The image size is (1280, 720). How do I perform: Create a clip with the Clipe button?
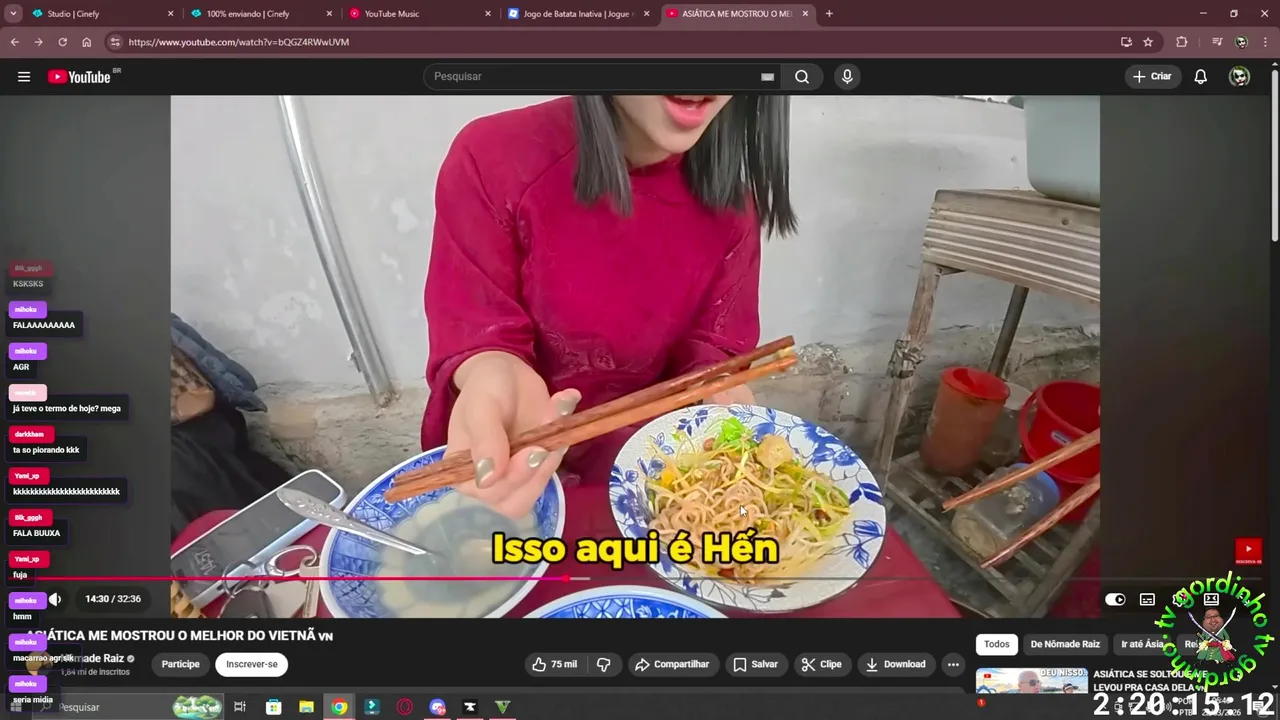point(821,664)
